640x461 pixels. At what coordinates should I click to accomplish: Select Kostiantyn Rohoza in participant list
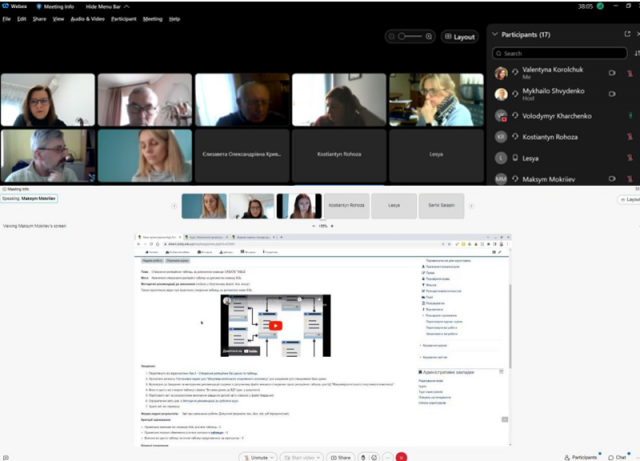click(563, 137)
